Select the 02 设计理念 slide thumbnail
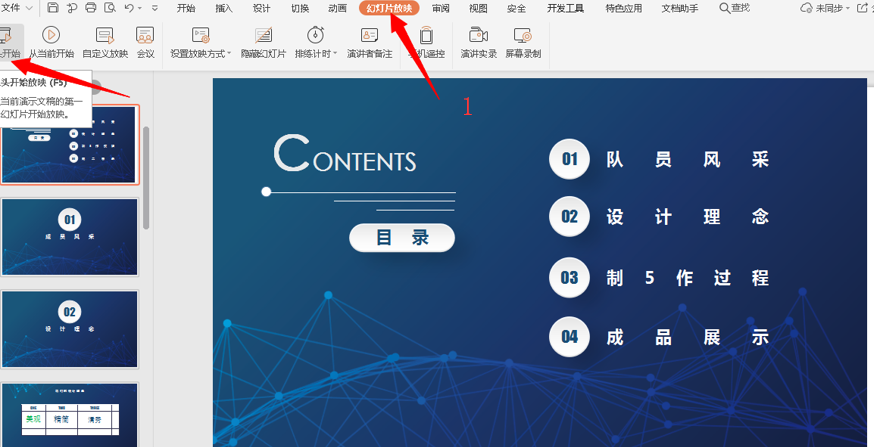Viewport: 874px width, 447px height. pos(70,329)
